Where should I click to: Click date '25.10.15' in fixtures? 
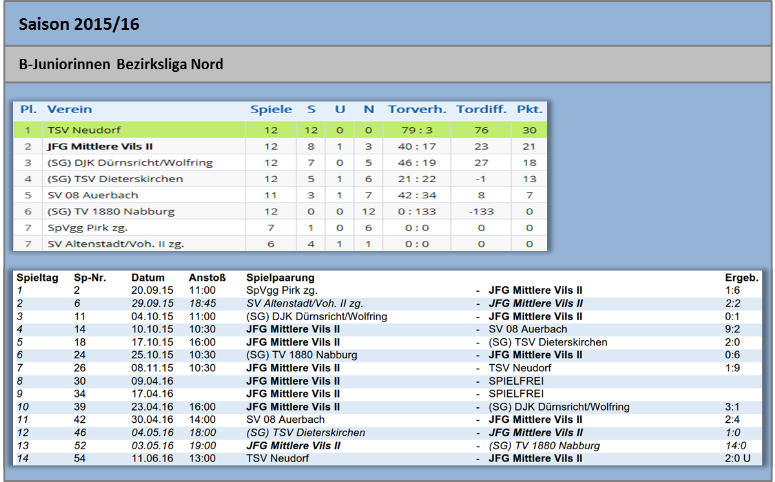click(x=152, y=355)
